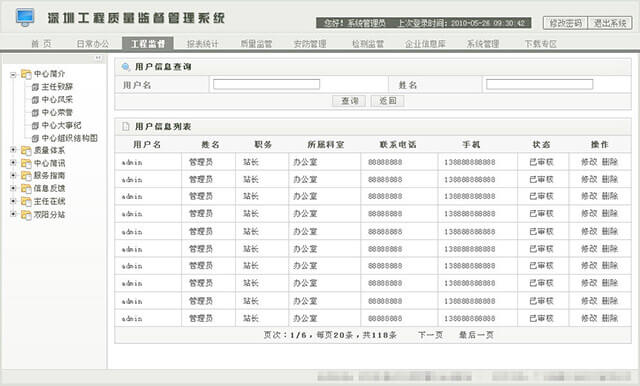The height and width of the screenshot is (386, 640).
Task: Click the sidebar collapse arrows icon
Action: pos(98,58)
